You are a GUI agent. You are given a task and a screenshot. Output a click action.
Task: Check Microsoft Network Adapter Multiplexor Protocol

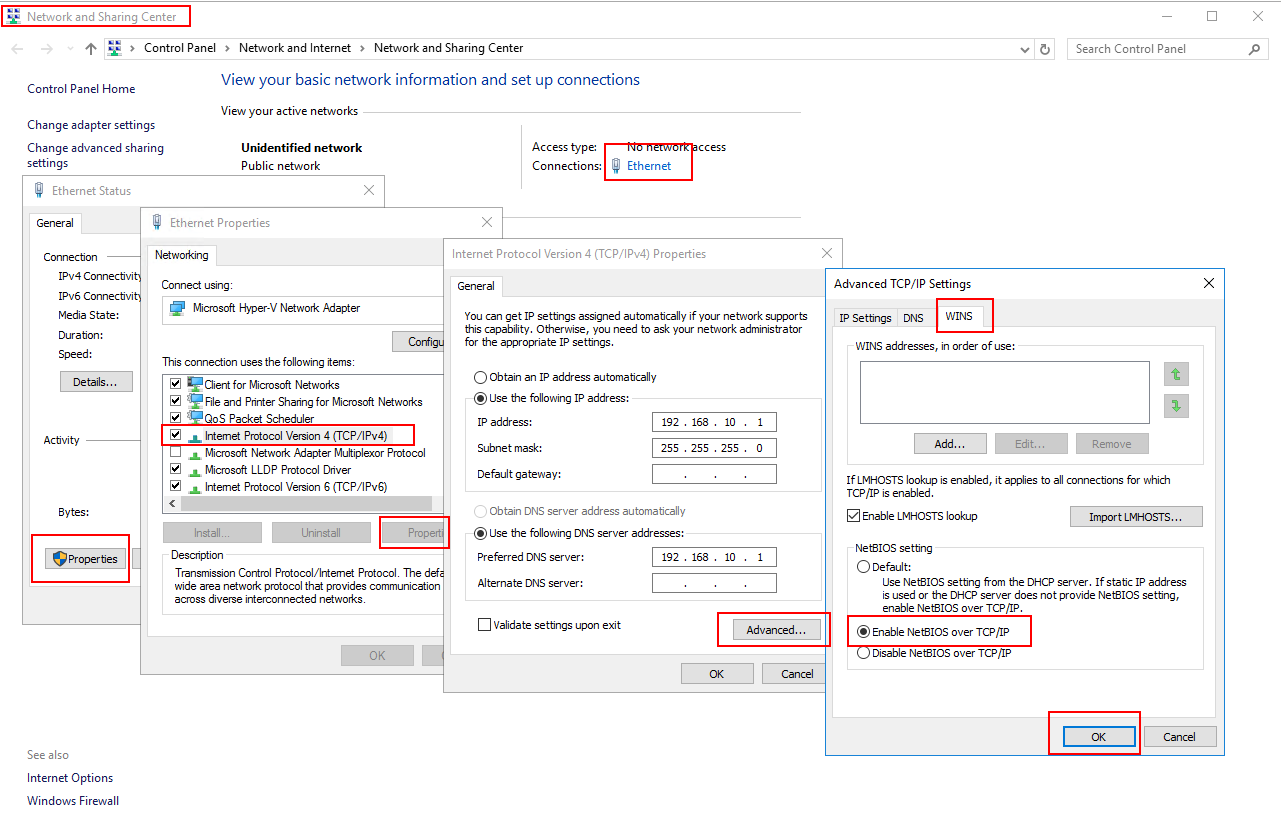(x=176, y=452)
